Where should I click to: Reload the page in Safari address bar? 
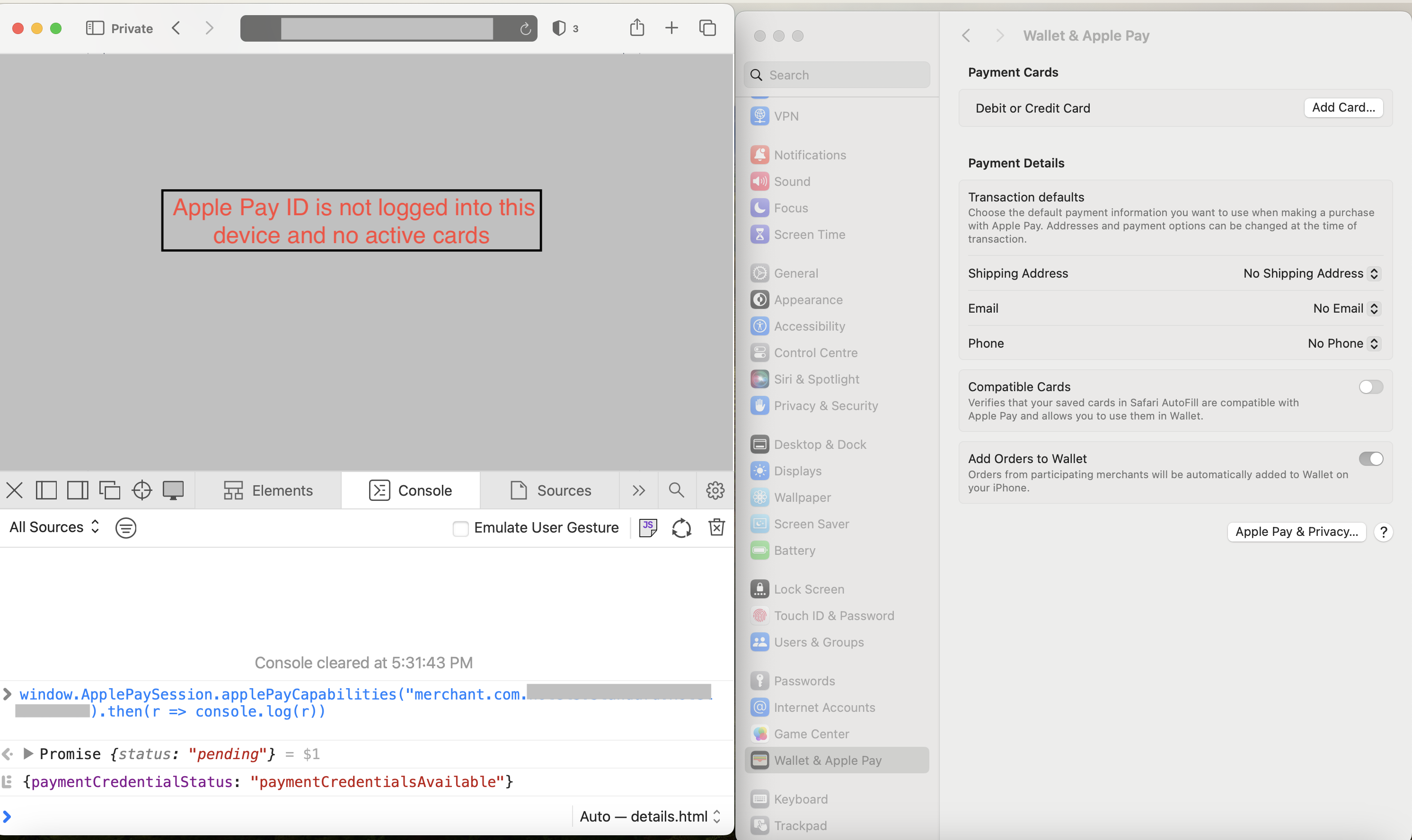(525, 29)
